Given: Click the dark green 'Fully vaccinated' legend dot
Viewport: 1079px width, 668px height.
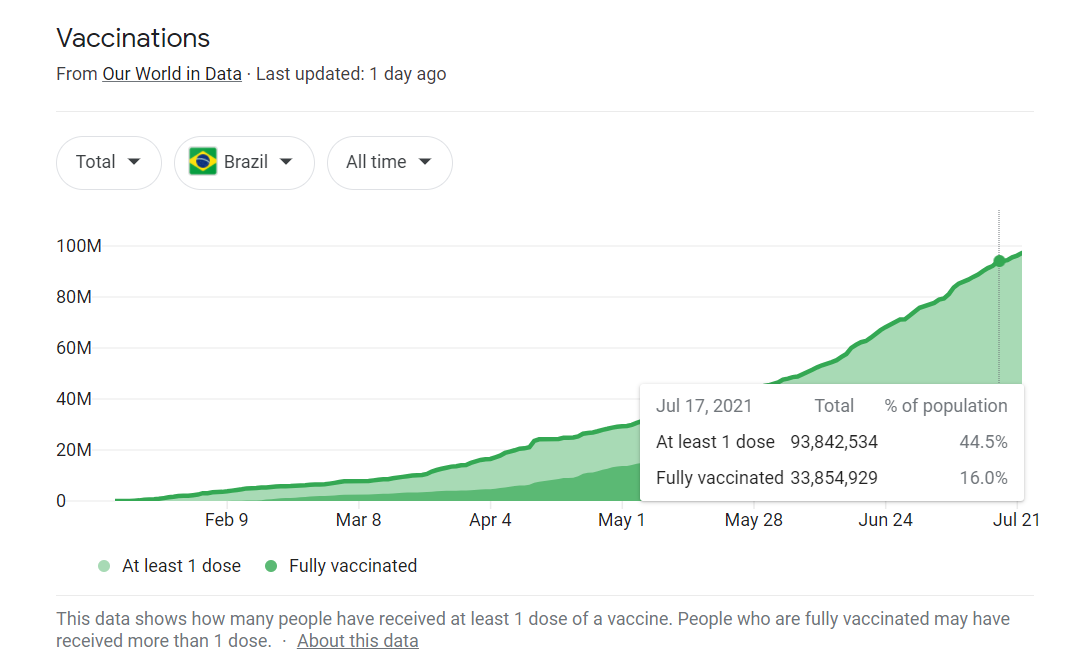Looking at the screenshot, I should coord(271,566).
